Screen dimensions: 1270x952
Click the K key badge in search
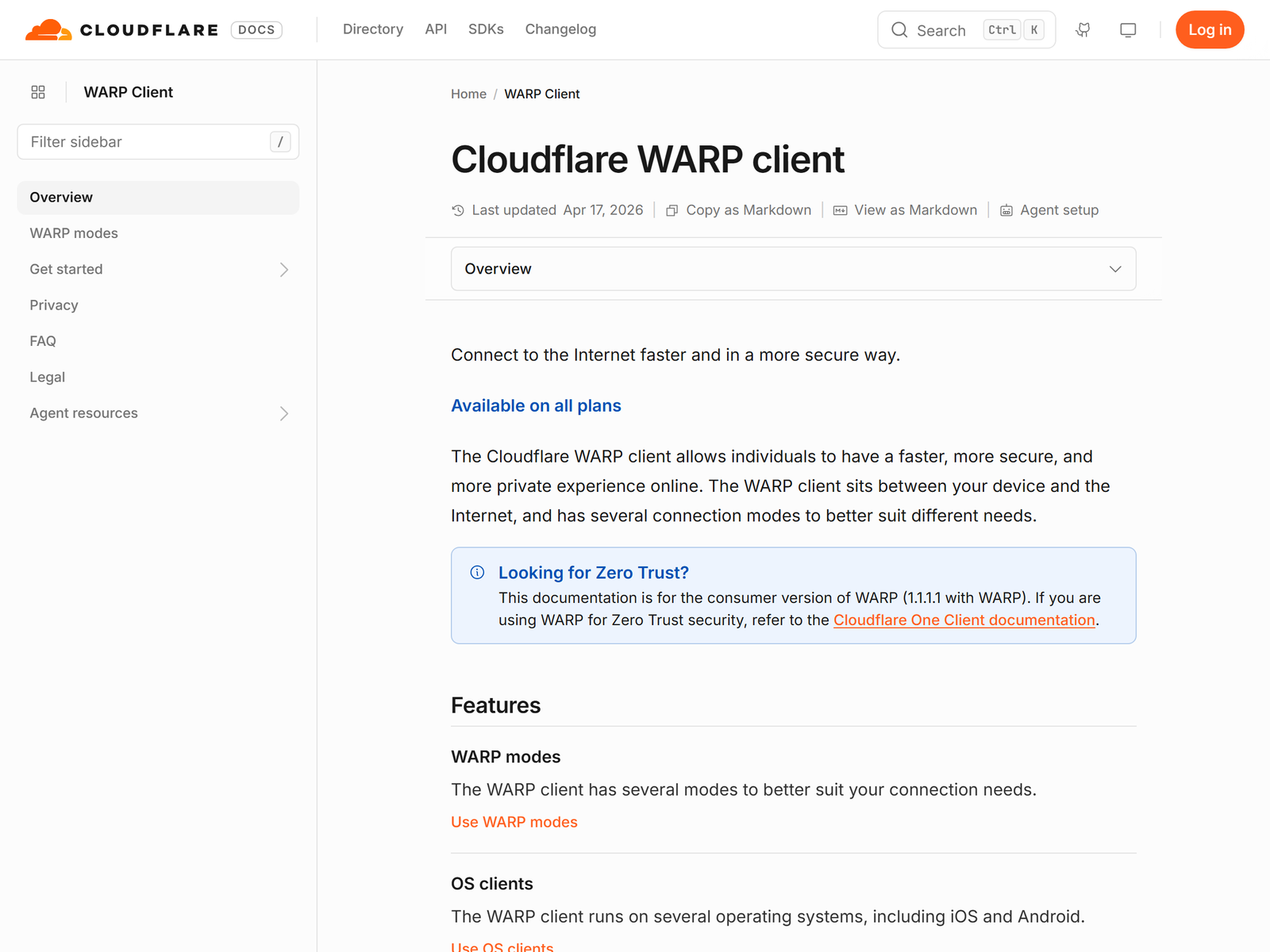coord(1034,30)
